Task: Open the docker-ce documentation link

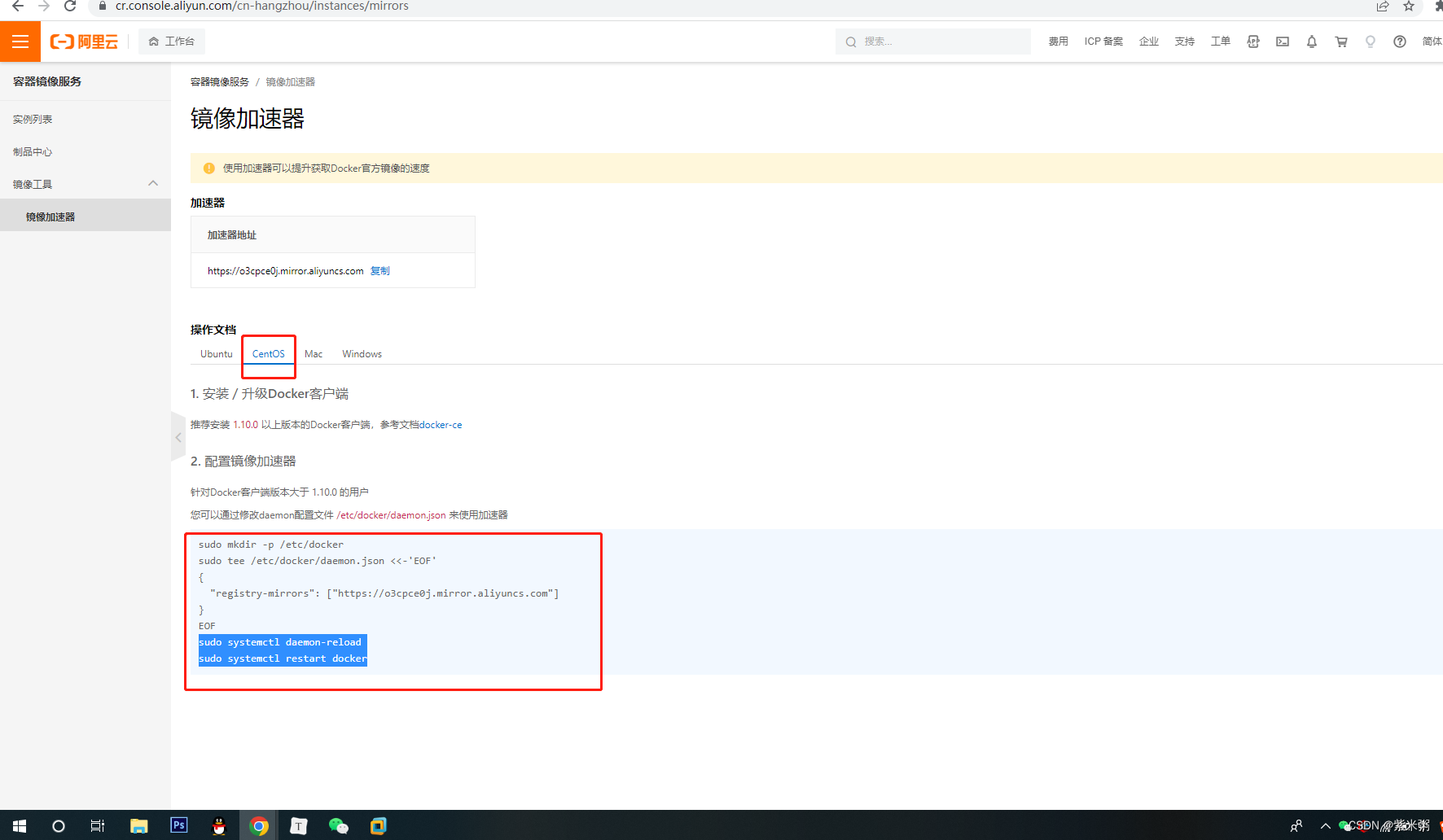Action: tap(441, 425)
